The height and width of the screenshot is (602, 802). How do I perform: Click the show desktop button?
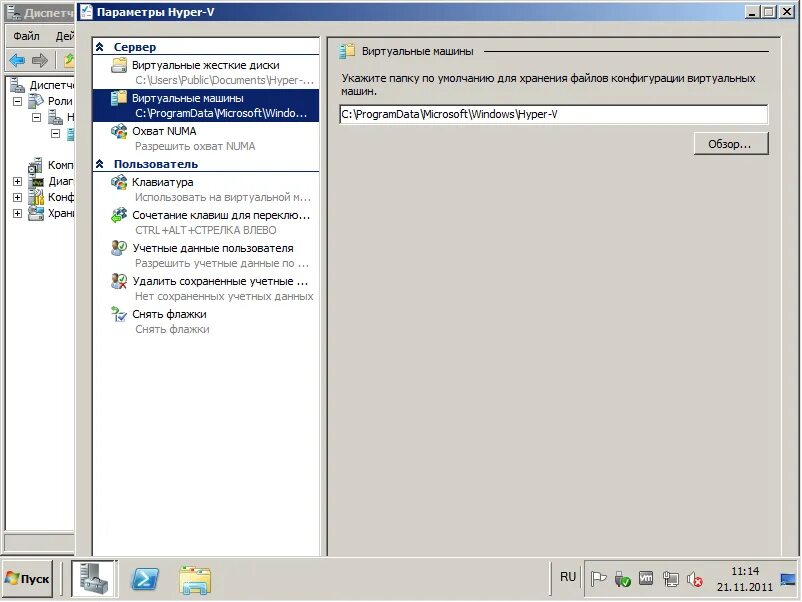(788, 579)
